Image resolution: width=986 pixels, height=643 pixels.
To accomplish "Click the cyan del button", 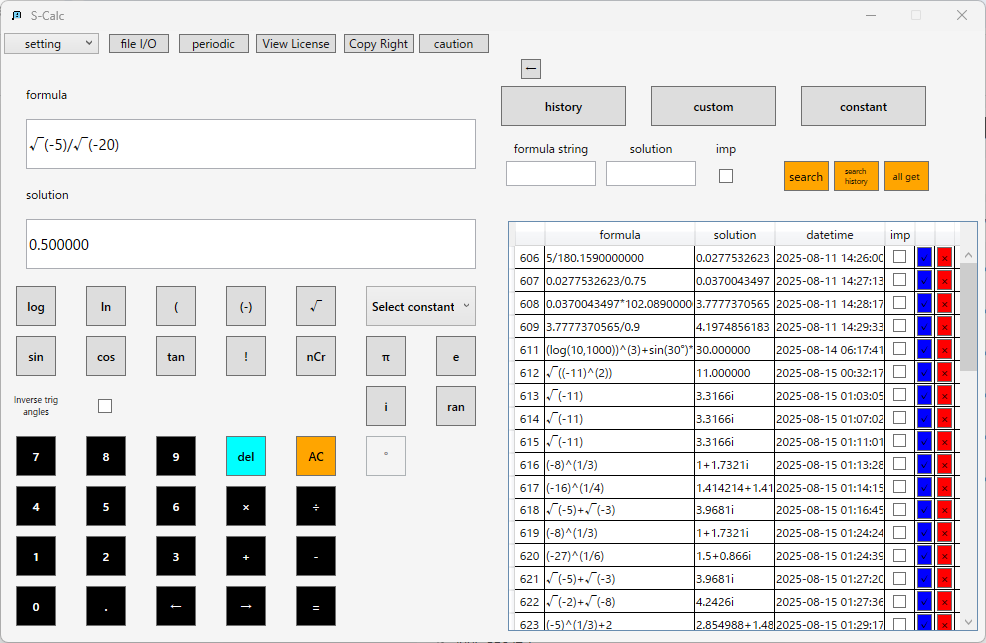I will point(246,456).
